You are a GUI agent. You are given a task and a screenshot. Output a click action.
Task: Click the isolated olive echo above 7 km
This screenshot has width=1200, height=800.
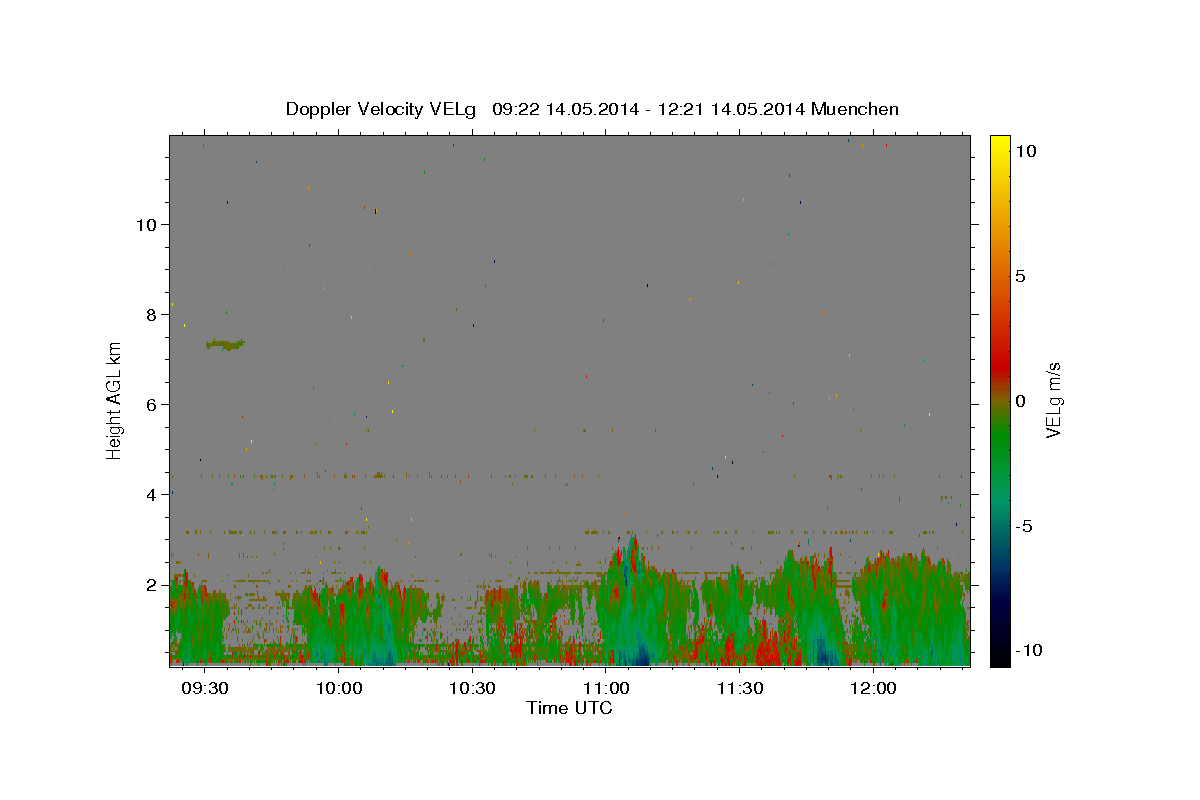pyautogui.click(x=225, y=344)
